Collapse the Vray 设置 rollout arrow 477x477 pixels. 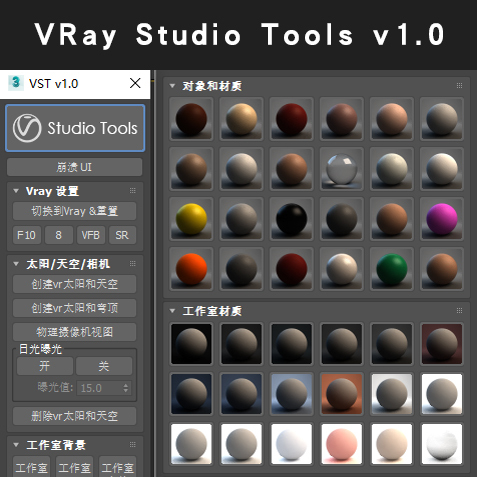(x=16, y=191)
